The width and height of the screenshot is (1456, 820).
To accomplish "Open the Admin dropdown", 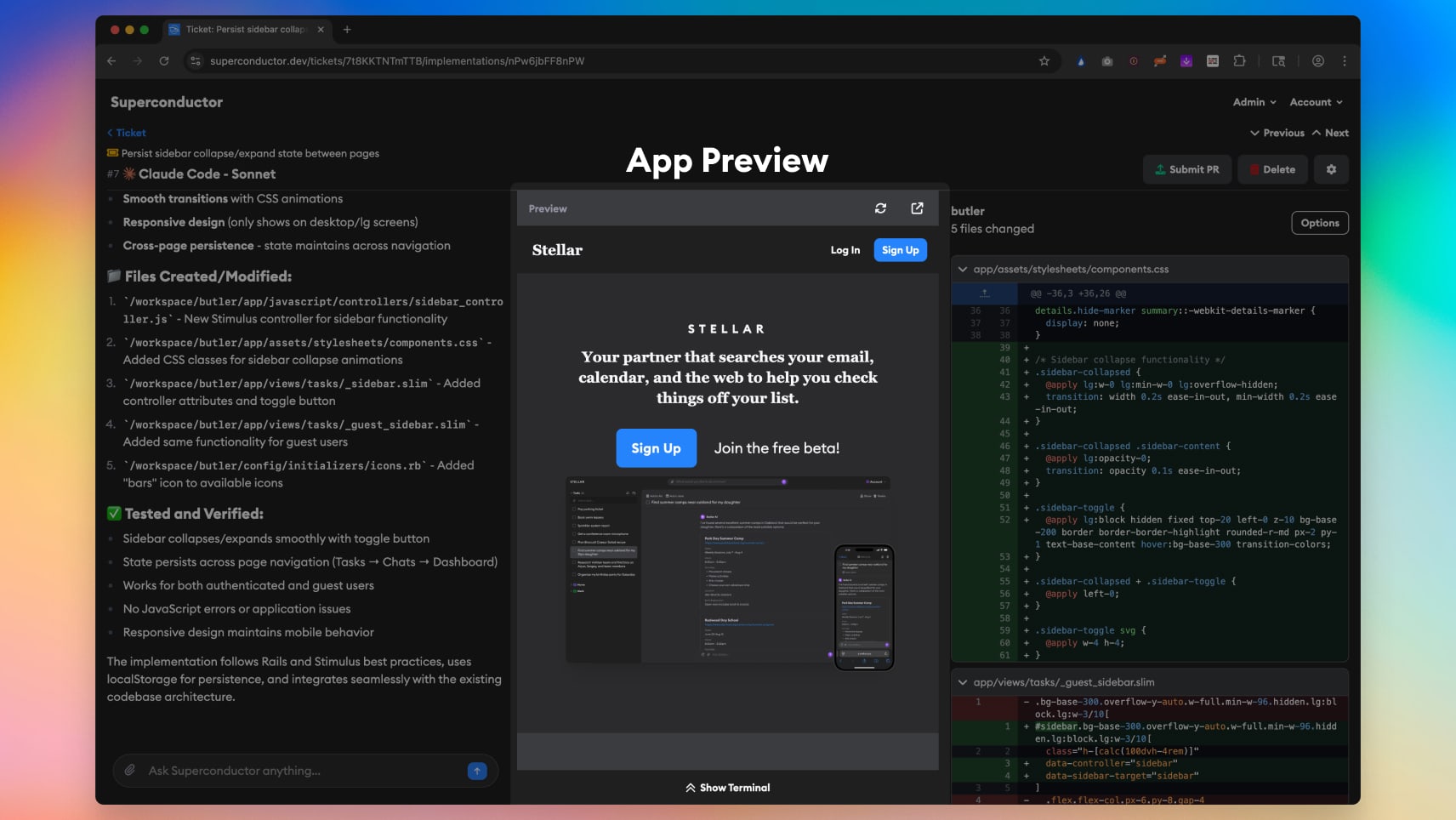I will pos(1254,102).
